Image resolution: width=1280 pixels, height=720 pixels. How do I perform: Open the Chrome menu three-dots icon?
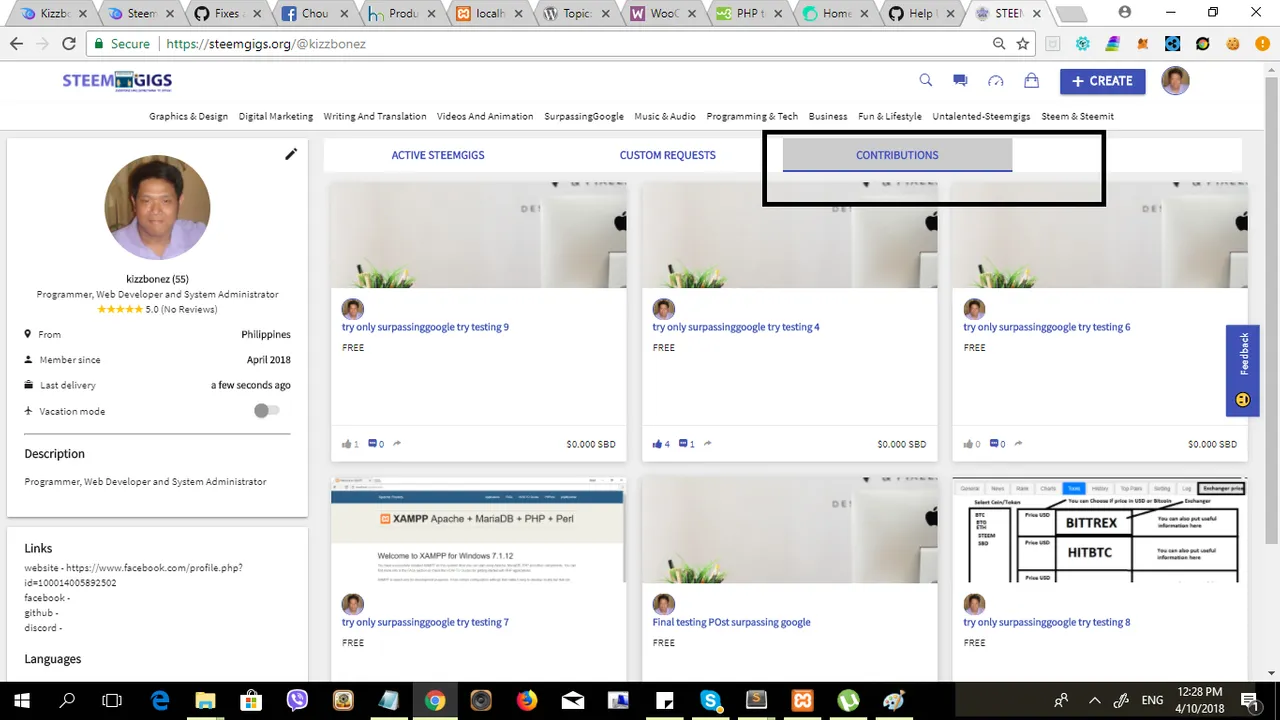1263,44
